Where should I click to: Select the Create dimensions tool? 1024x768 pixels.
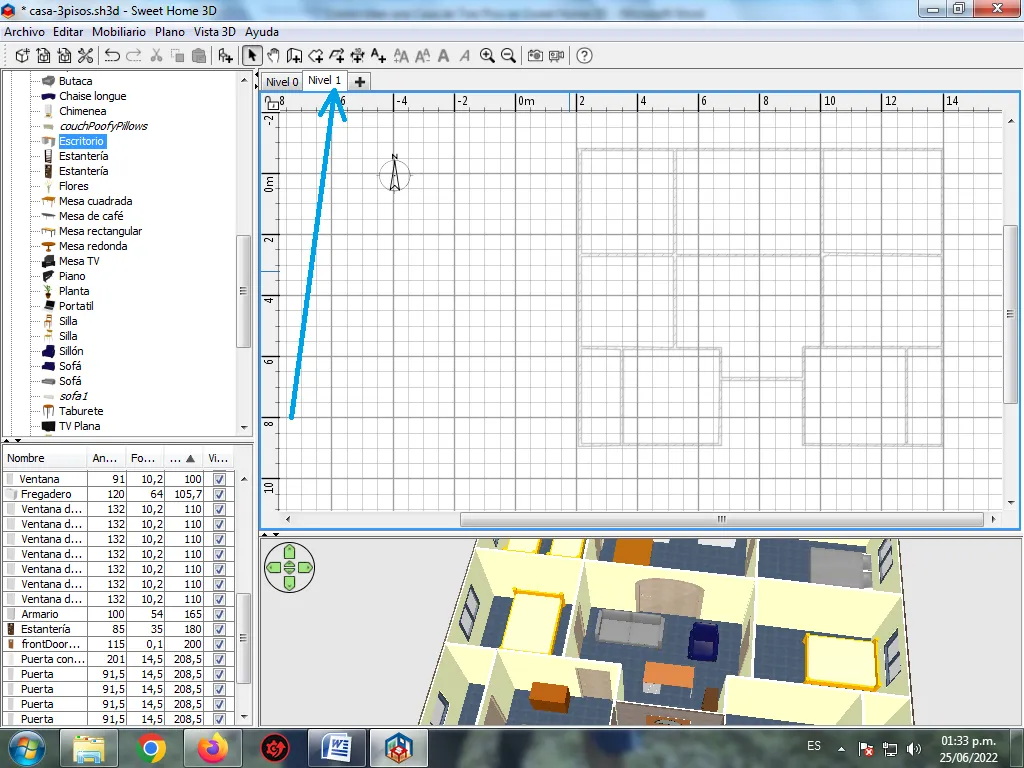point(357,56)
